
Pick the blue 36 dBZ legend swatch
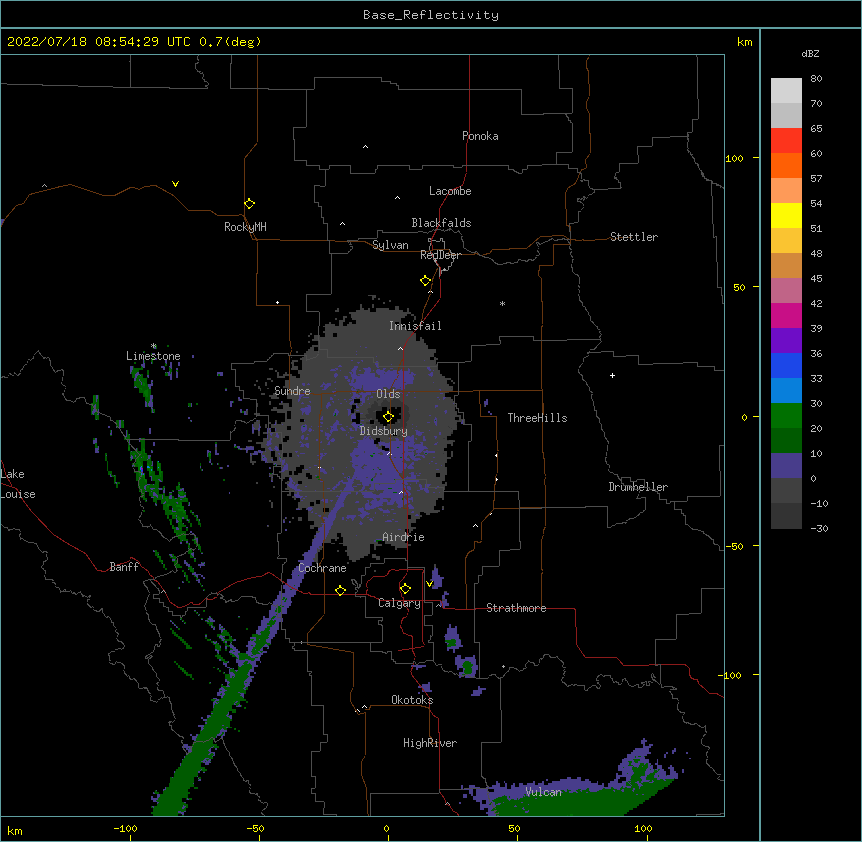(x=786, y=365)
